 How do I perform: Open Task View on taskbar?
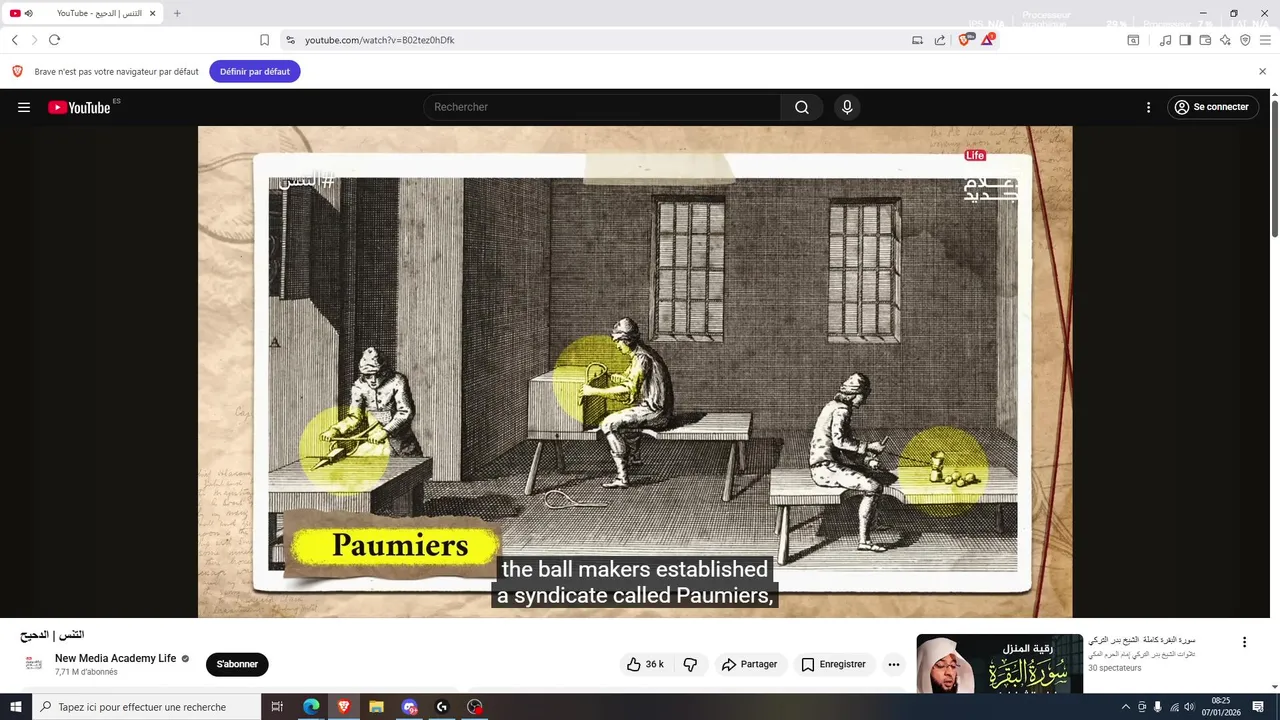[278, 707]
